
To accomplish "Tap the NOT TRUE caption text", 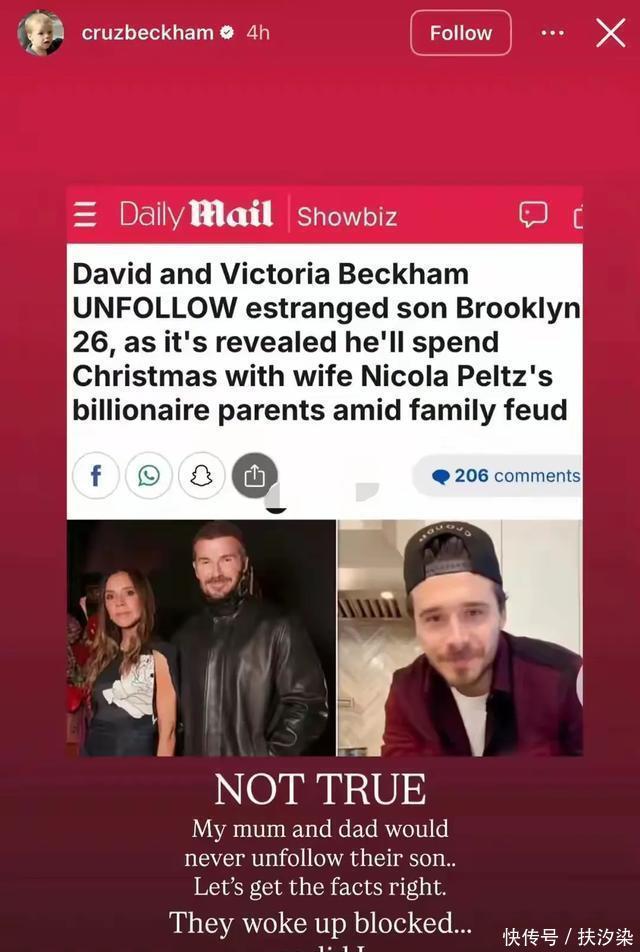I will click(320, 789).
